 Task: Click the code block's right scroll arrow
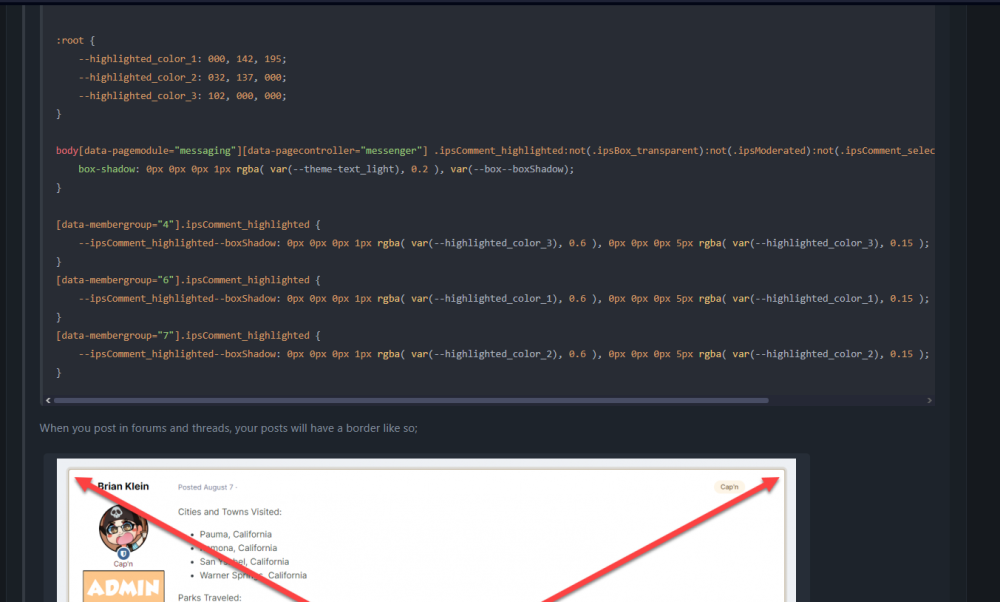pos(930,400)
